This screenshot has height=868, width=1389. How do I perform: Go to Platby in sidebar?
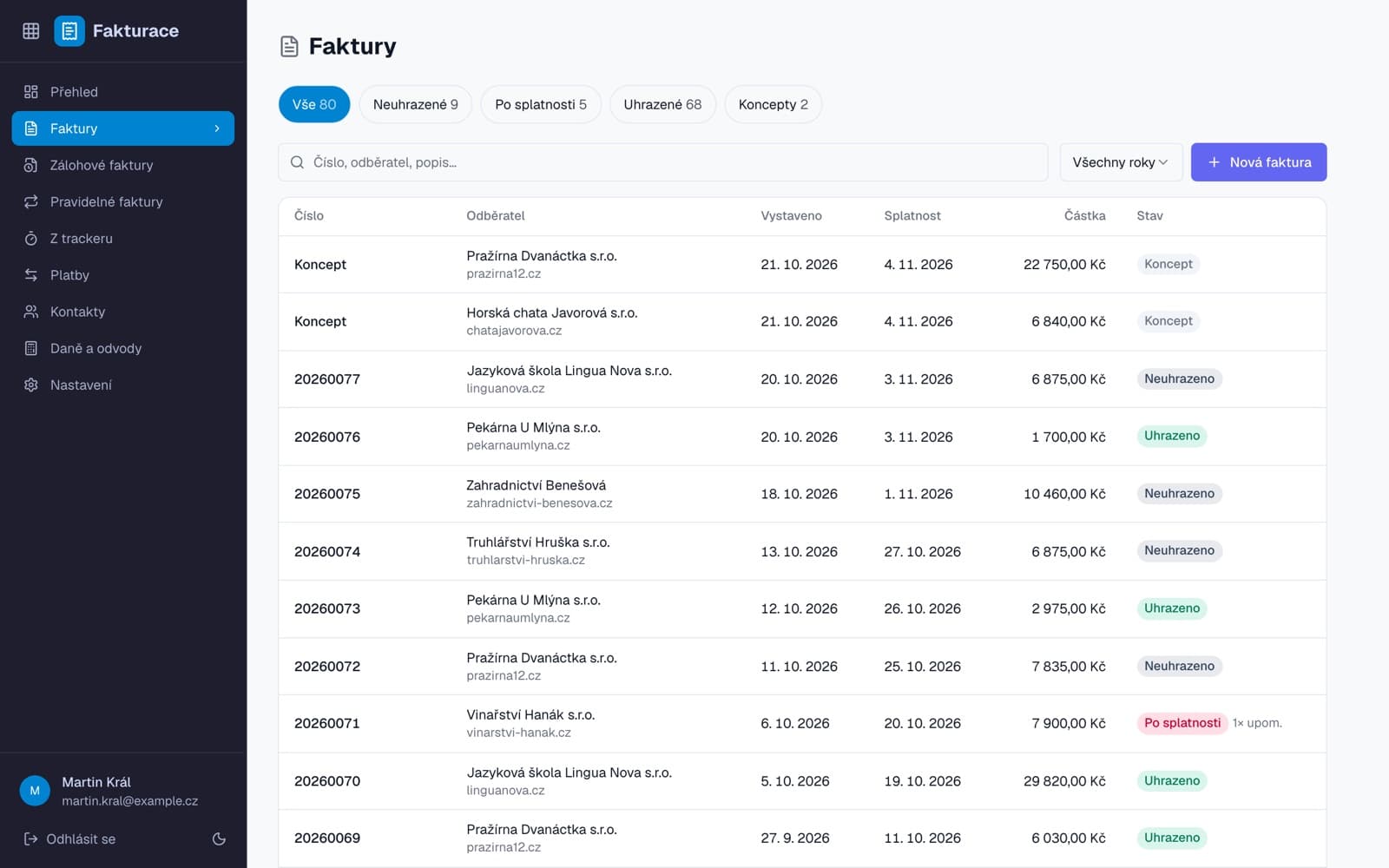pyautogui.click(x=123, y=275)
